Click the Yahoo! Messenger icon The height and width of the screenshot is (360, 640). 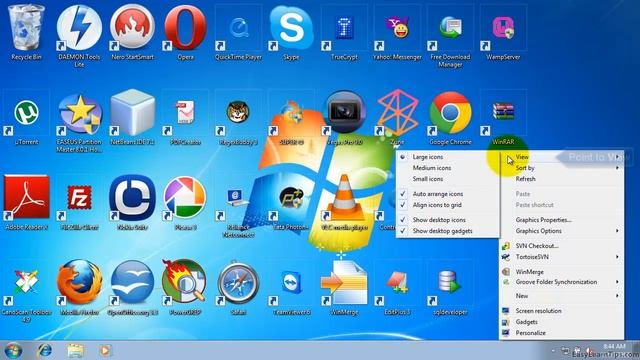(397, 28)
